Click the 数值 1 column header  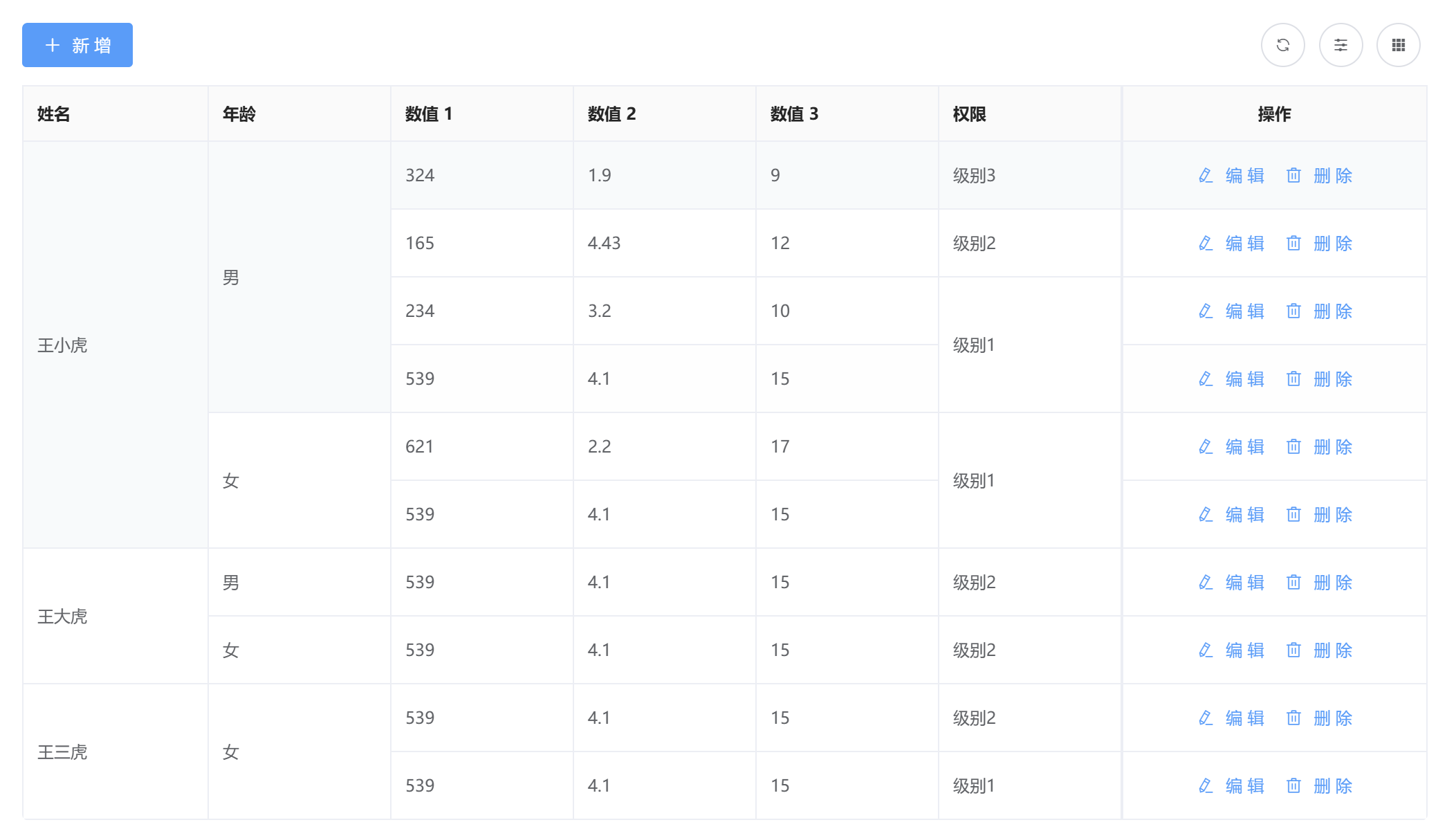click(x=429, y=114)
